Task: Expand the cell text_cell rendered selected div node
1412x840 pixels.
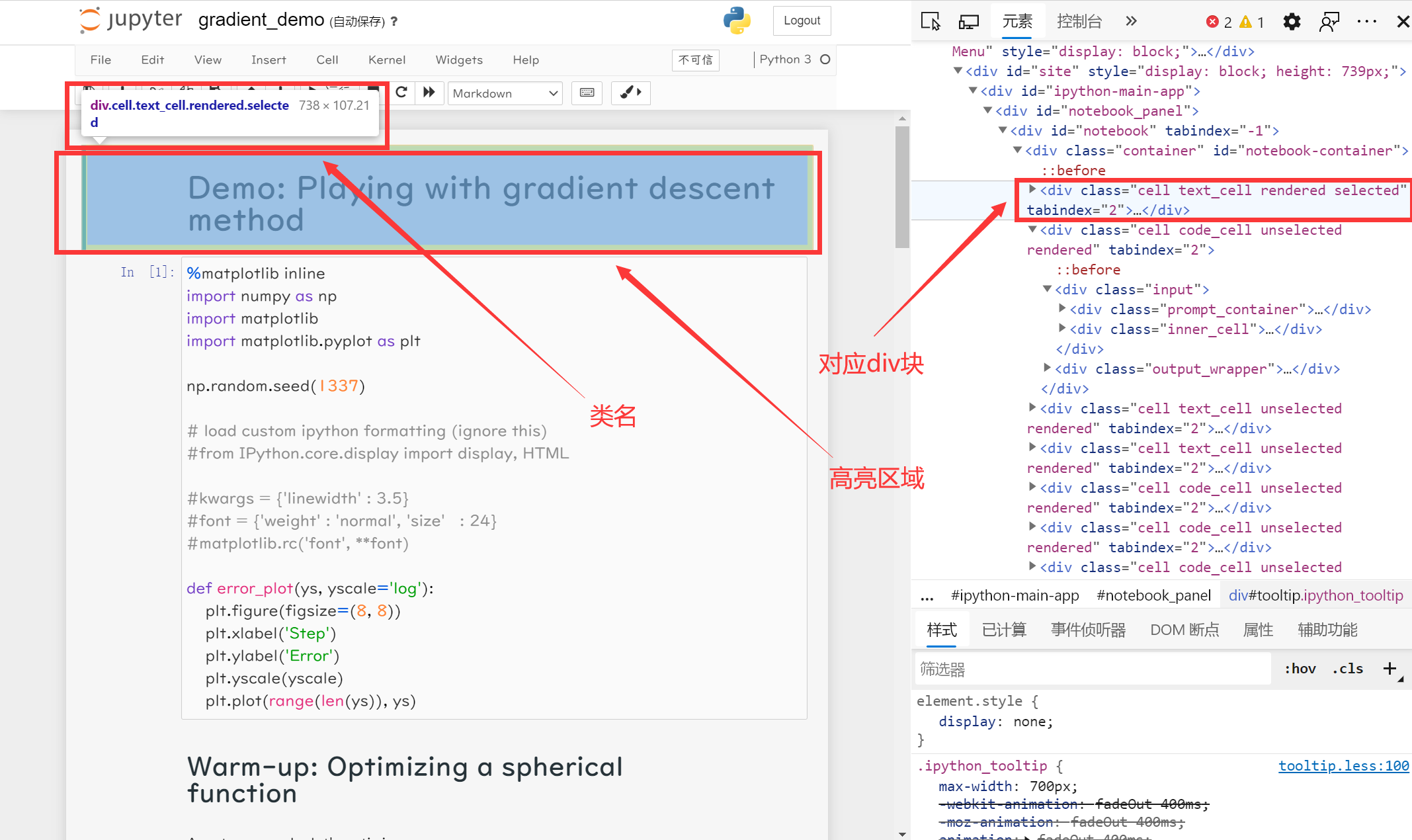Action: (x=1032, y=190)
